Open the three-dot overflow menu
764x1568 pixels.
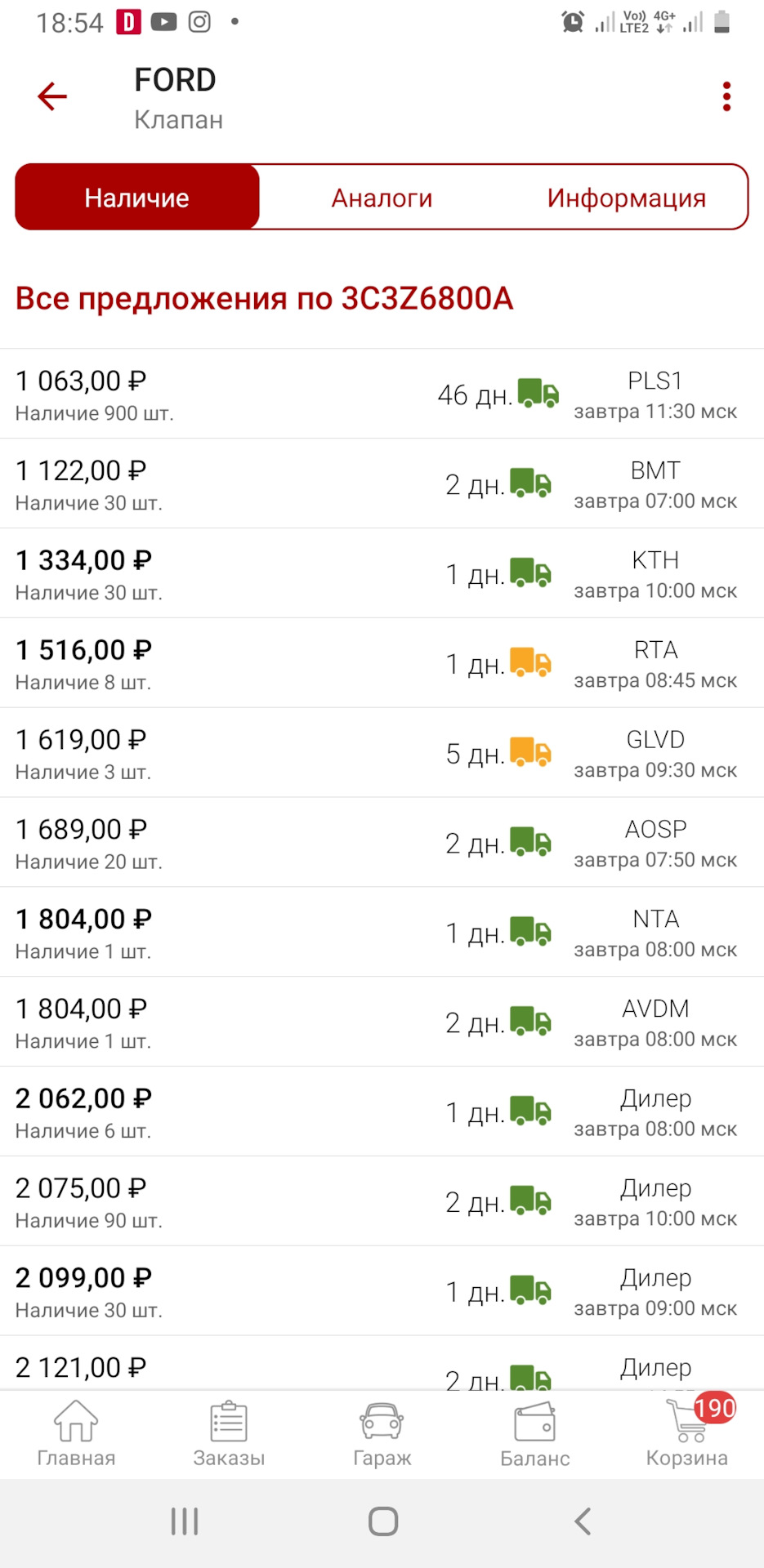pos(726,96)
